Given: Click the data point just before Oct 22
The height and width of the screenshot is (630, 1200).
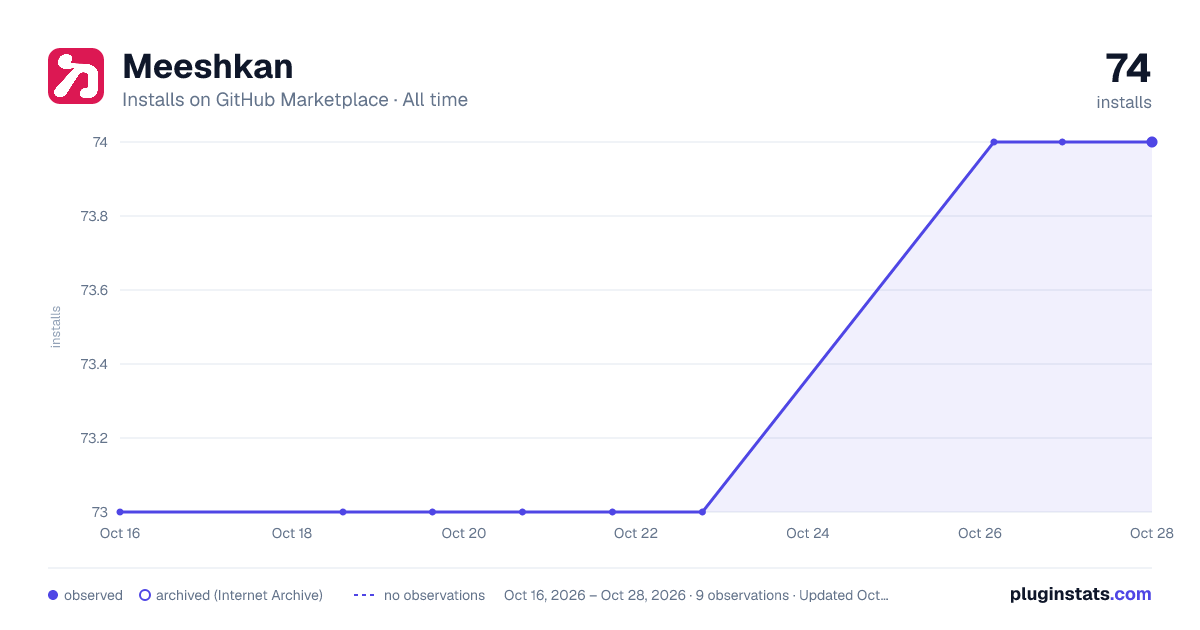Looking at the screenshot, I should coord(612,512).
